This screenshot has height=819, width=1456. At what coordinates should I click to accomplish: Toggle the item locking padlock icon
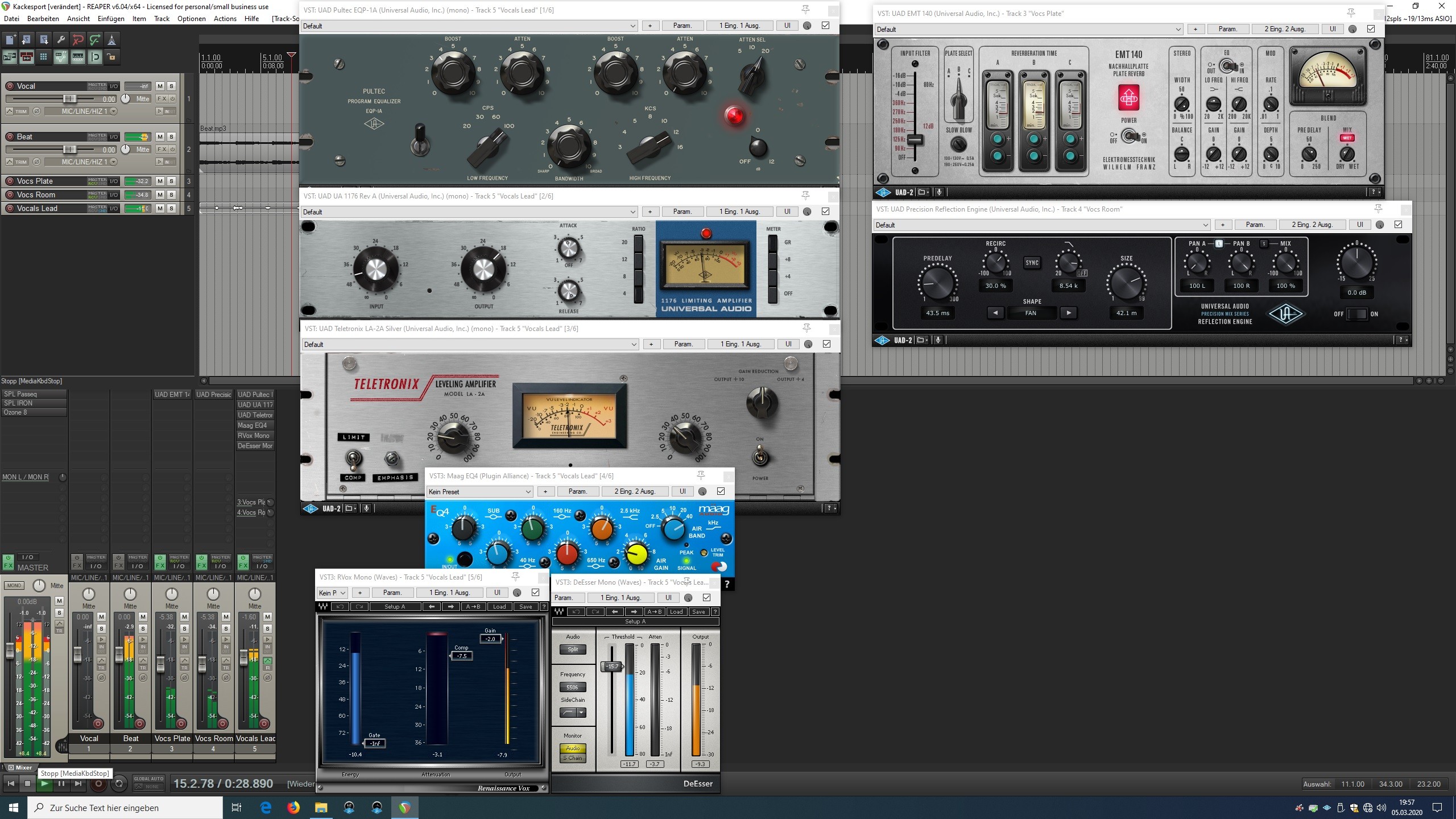(x=112, y=57)
